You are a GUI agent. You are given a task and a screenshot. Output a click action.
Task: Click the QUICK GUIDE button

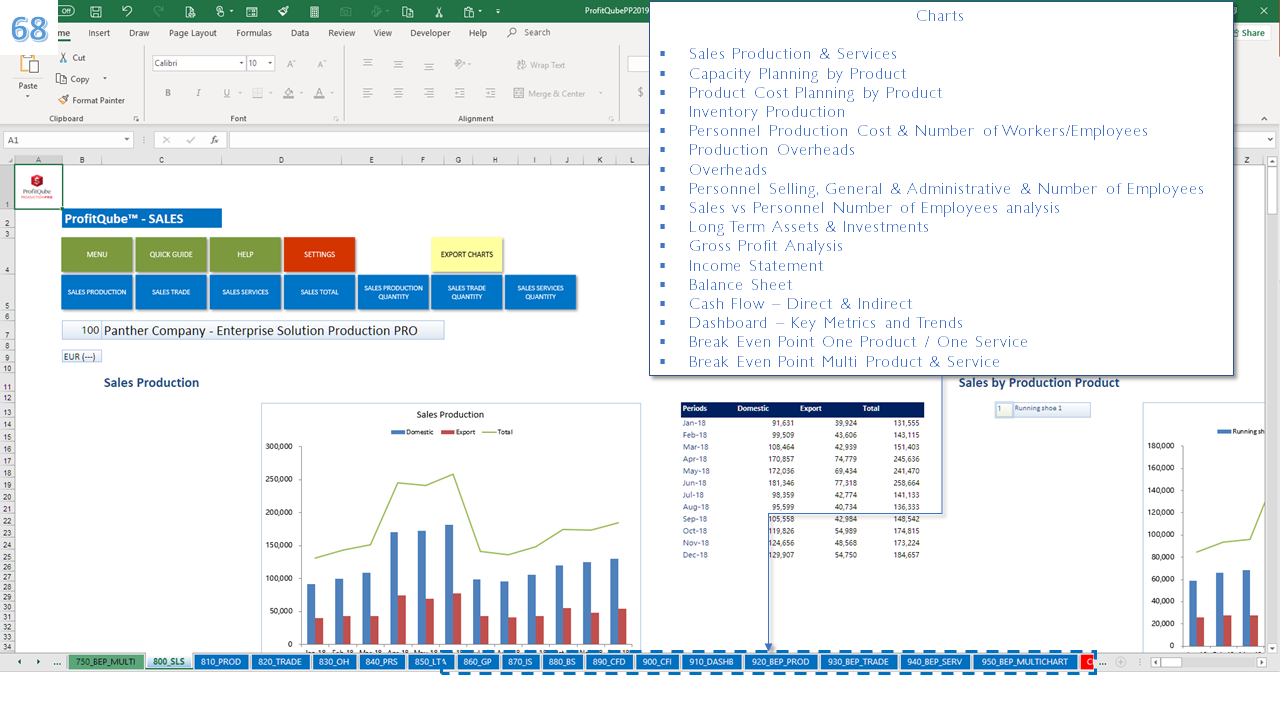click(x=171, y=254)
